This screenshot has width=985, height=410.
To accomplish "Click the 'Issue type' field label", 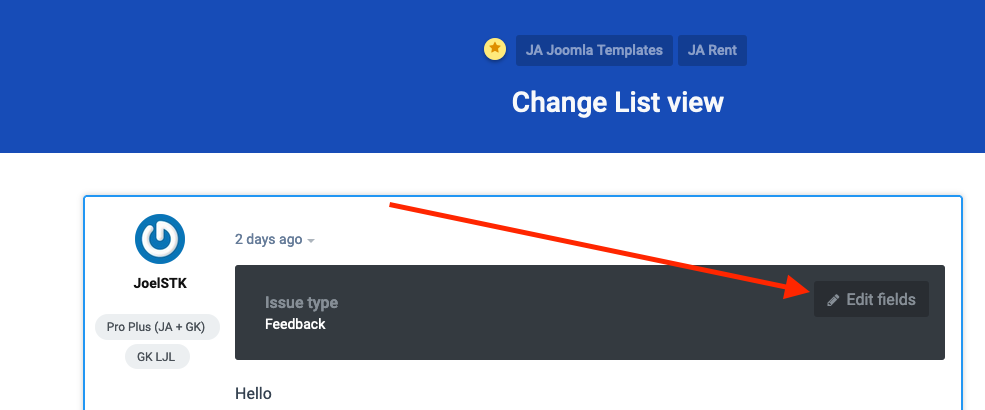I will (301, 303).
